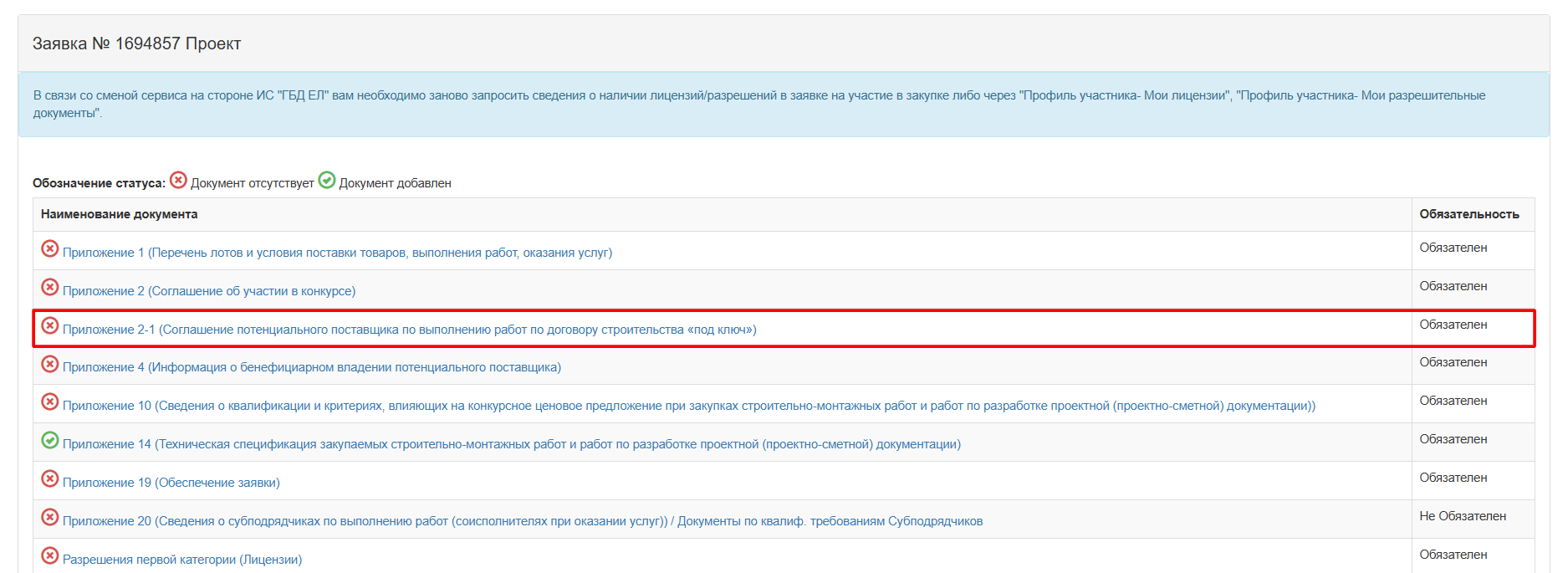Click the status icon beside Приложение 2-1
This screenshot has width=1568, height=573.
click(50, 325)
